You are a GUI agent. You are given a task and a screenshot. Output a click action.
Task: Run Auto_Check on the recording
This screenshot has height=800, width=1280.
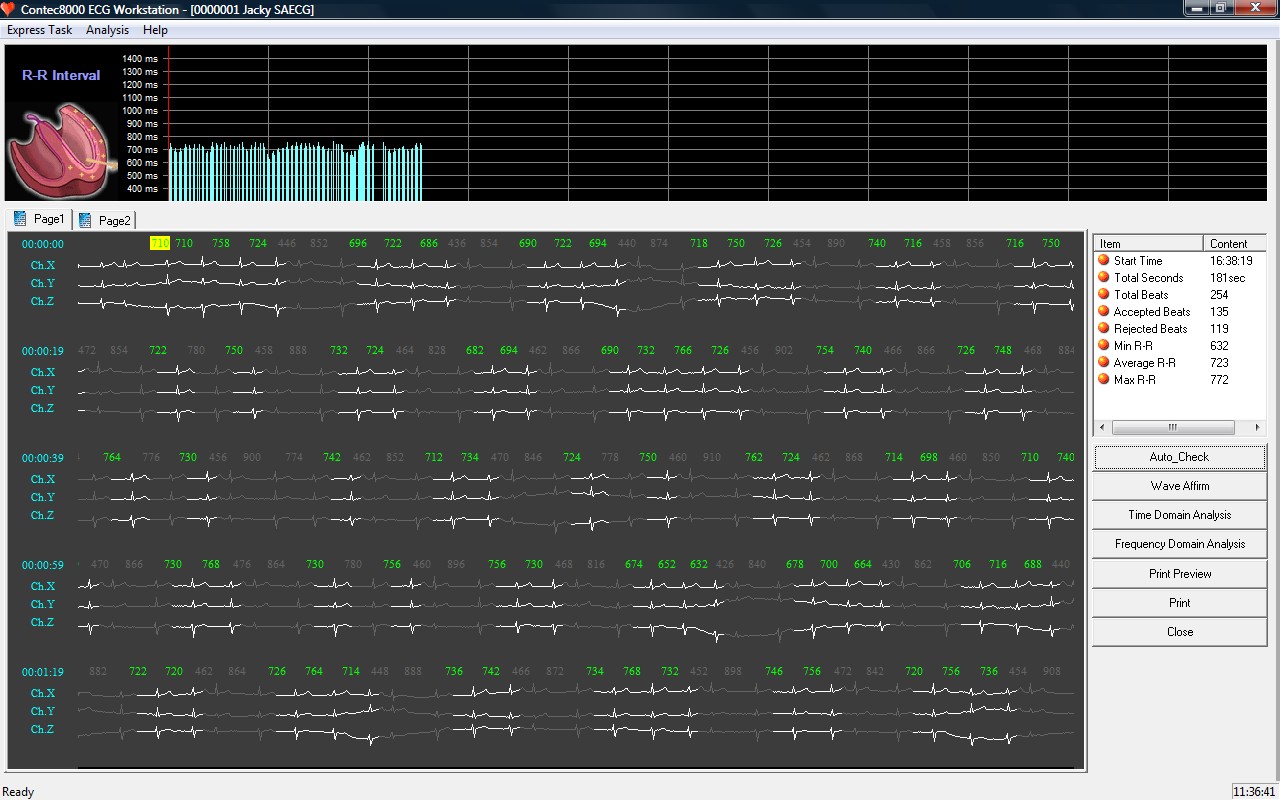(1179, 457)
